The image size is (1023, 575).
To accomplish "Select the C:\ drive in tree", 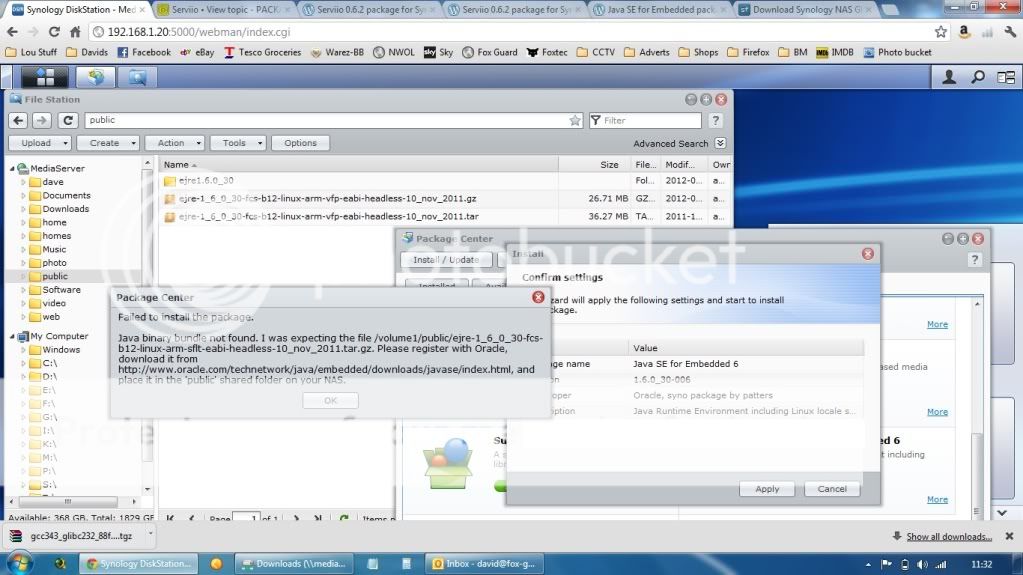I will tap(50, 363).
